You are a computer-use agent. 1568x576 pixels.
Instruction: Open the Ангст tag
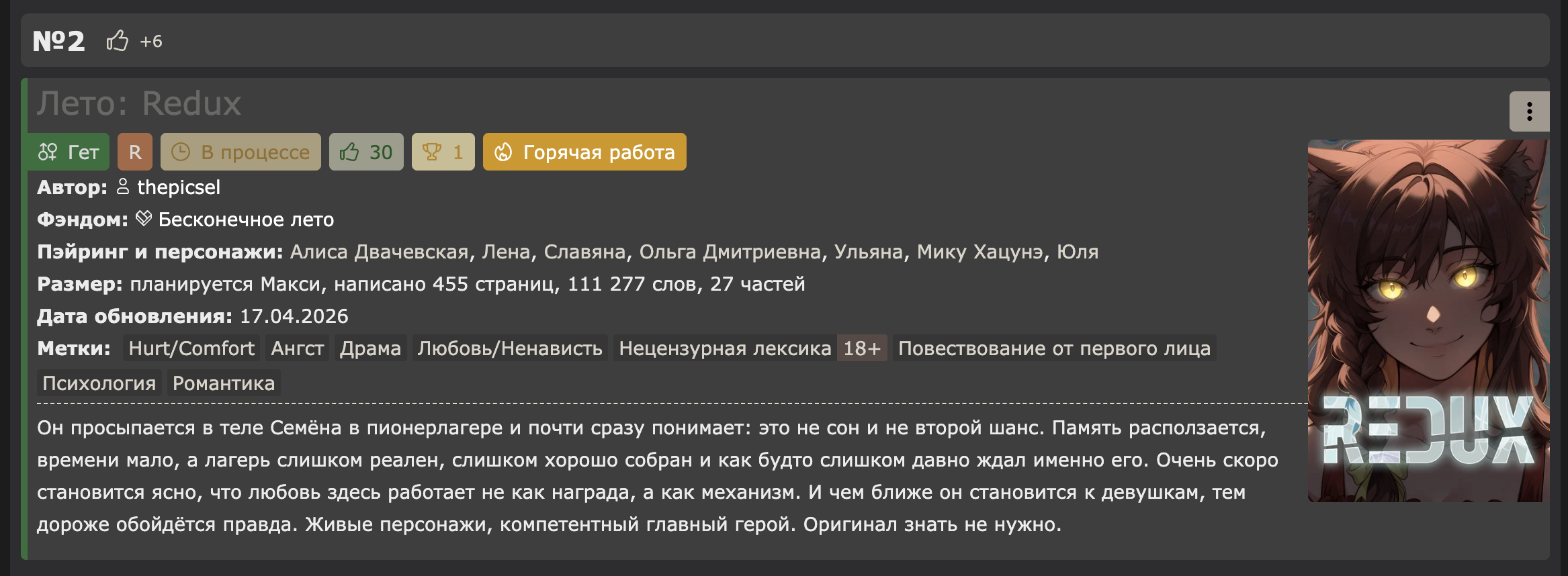(297, 348)
